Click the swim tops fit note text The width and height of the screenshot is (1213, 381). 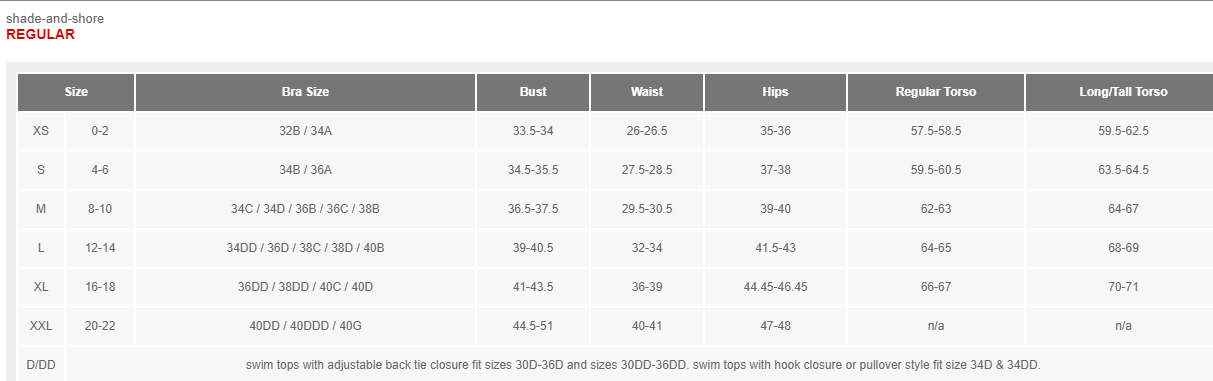tap(643, 365)
